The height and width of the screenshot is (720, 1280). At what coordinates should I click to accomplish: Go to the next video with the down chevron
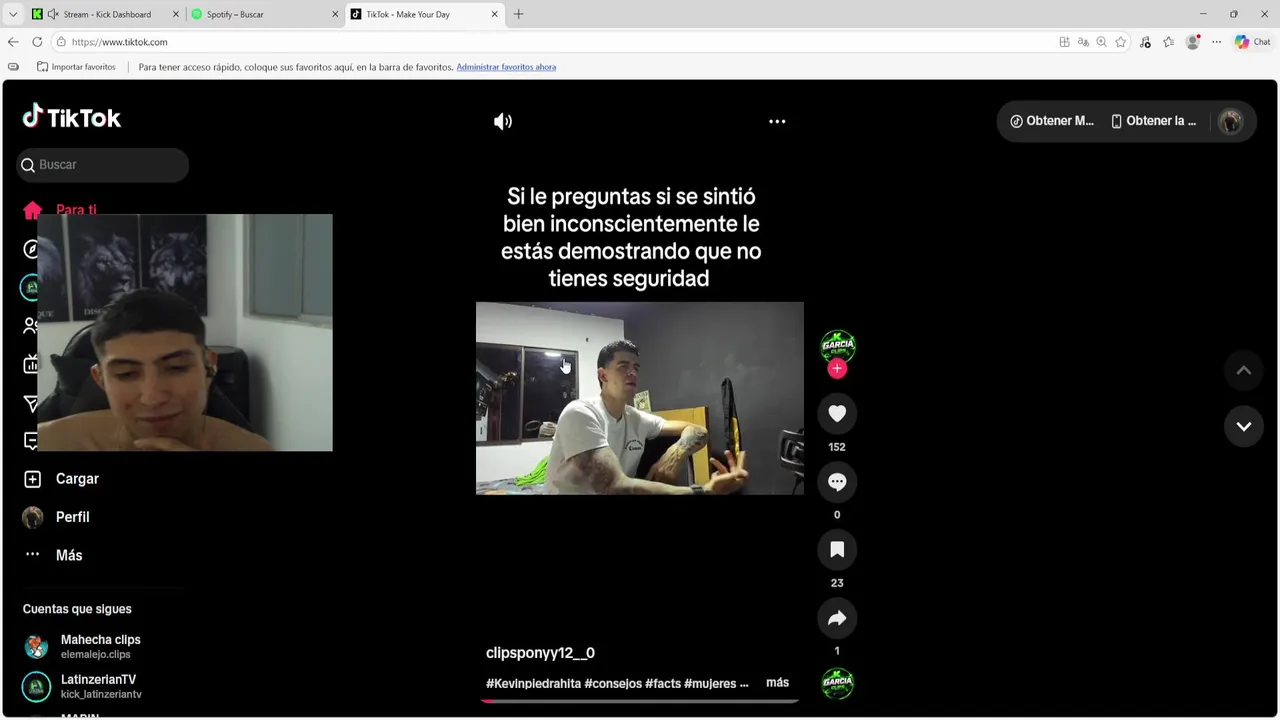click(1244, 427)
